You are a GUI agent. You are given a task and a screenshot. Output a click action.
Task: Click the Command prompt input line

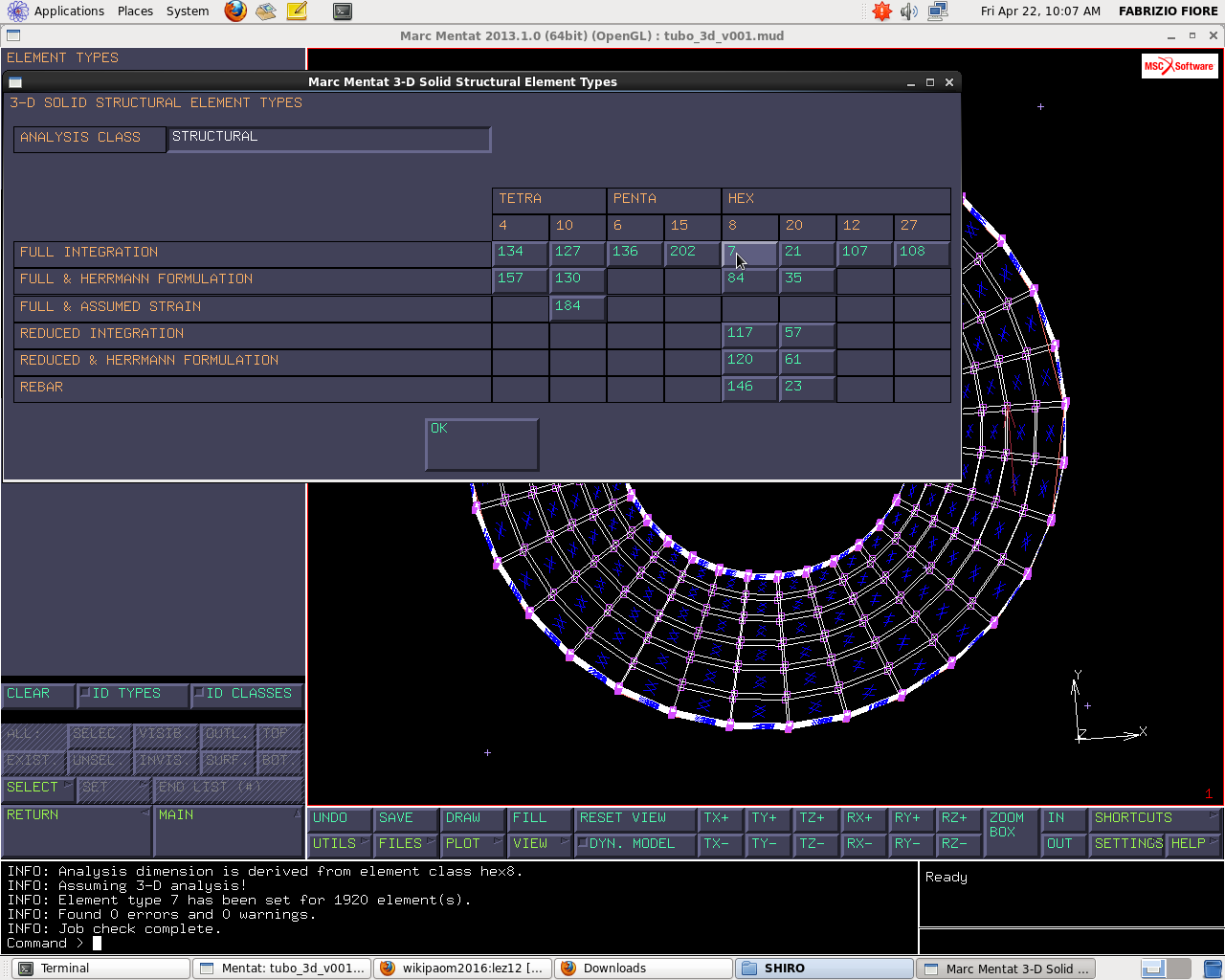(x=459, y=944)
